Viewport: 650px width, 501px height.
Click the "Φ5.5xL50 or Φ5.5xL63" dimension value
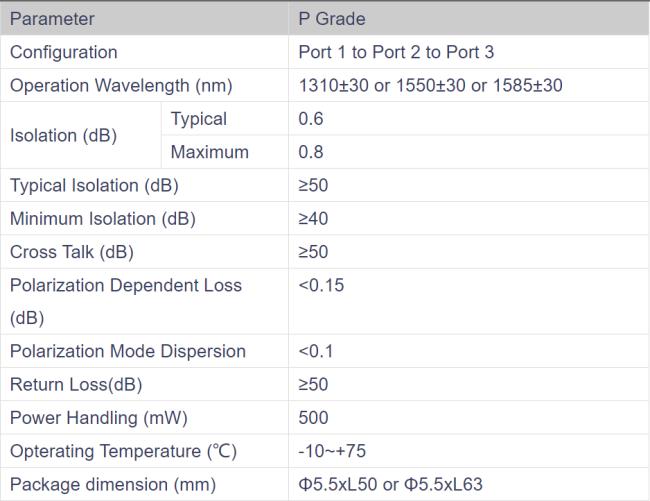(390, 484)
